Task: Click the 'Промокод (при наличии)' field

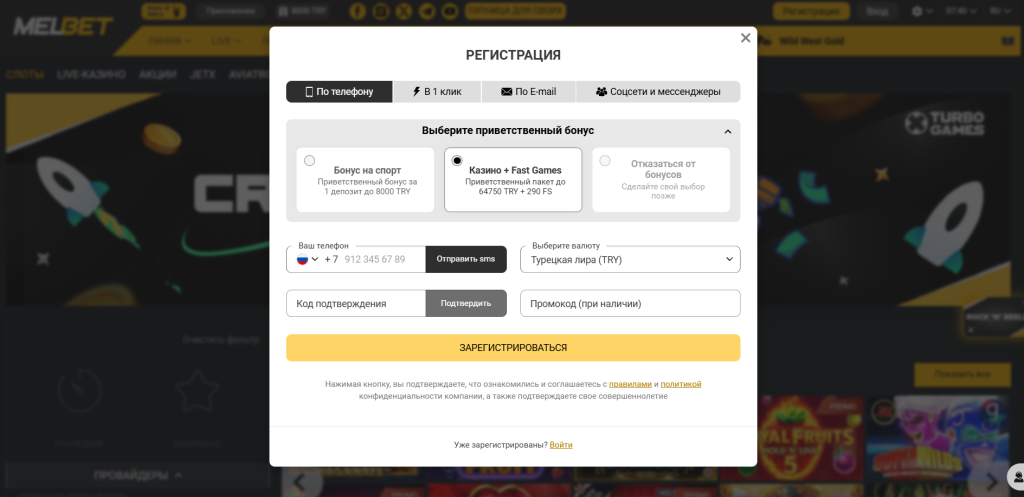Action: click(630, 304)
